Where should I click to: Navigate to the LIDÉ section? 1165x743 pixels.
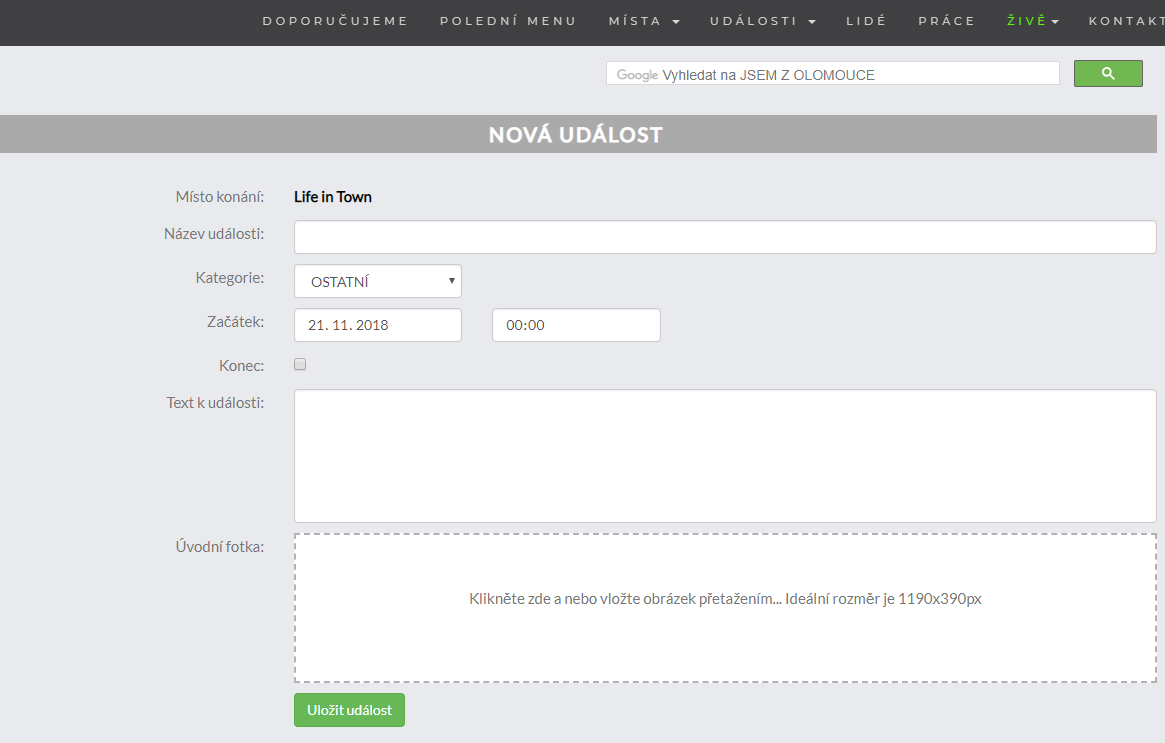(866, 21)
